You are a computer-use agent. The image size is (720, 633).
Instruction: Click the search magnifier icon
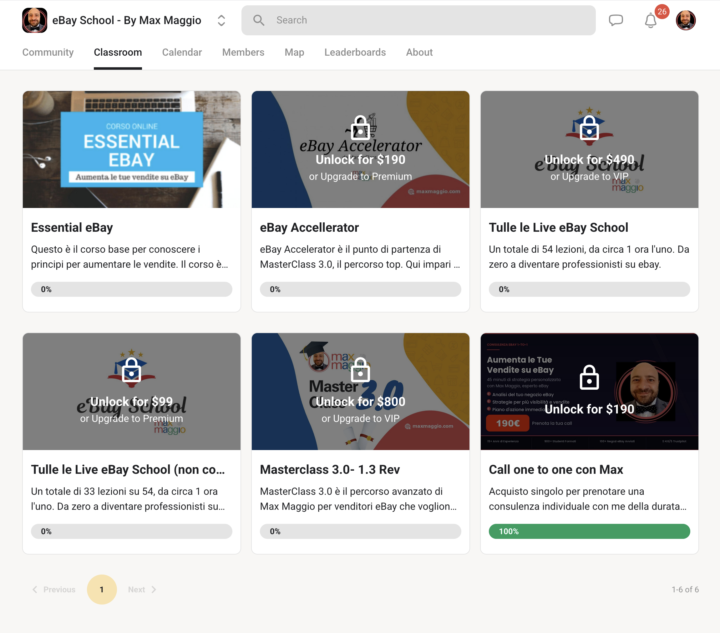[x=259, y=20]
